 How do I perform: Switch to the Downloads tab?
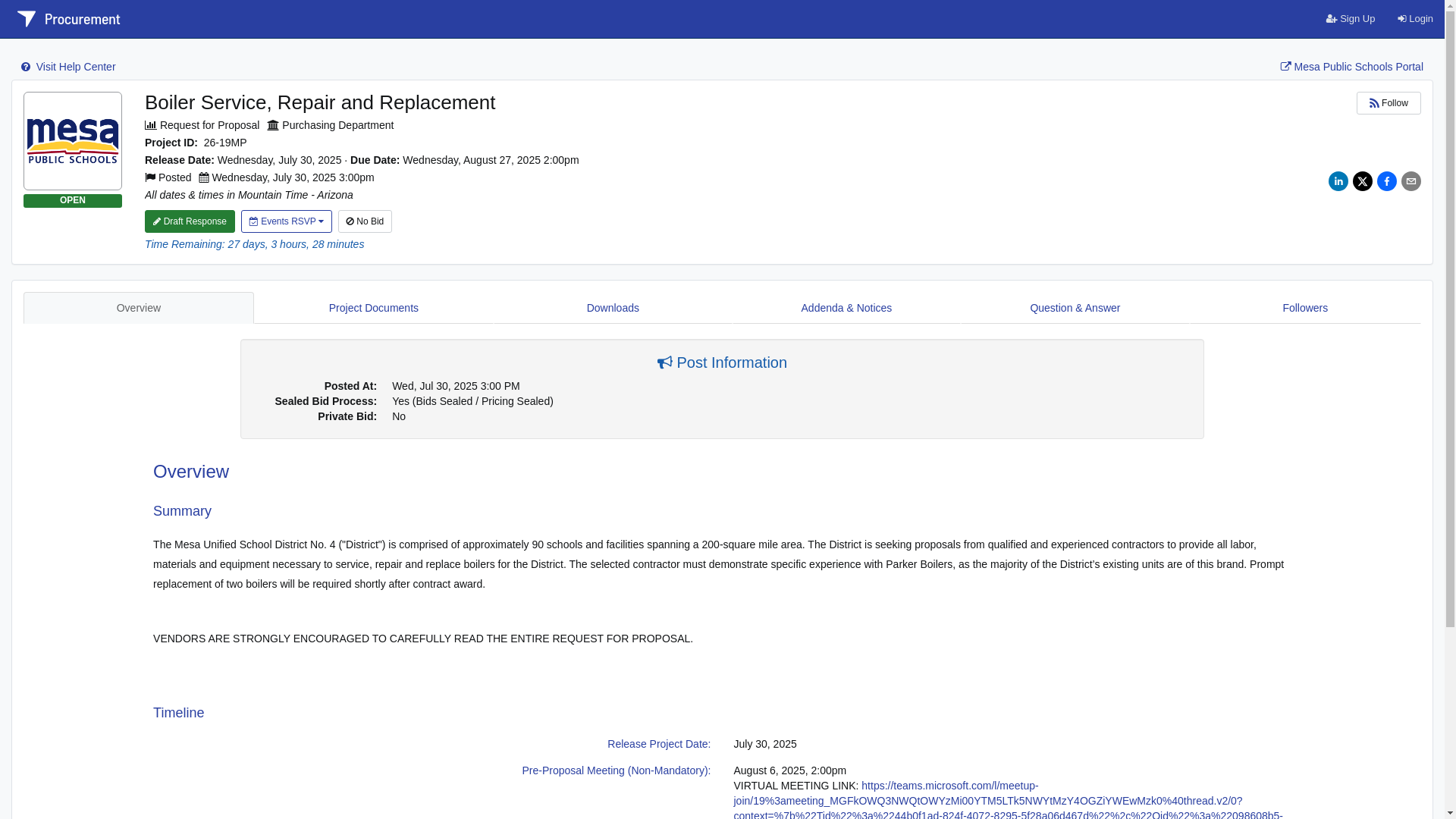[613, 308]
